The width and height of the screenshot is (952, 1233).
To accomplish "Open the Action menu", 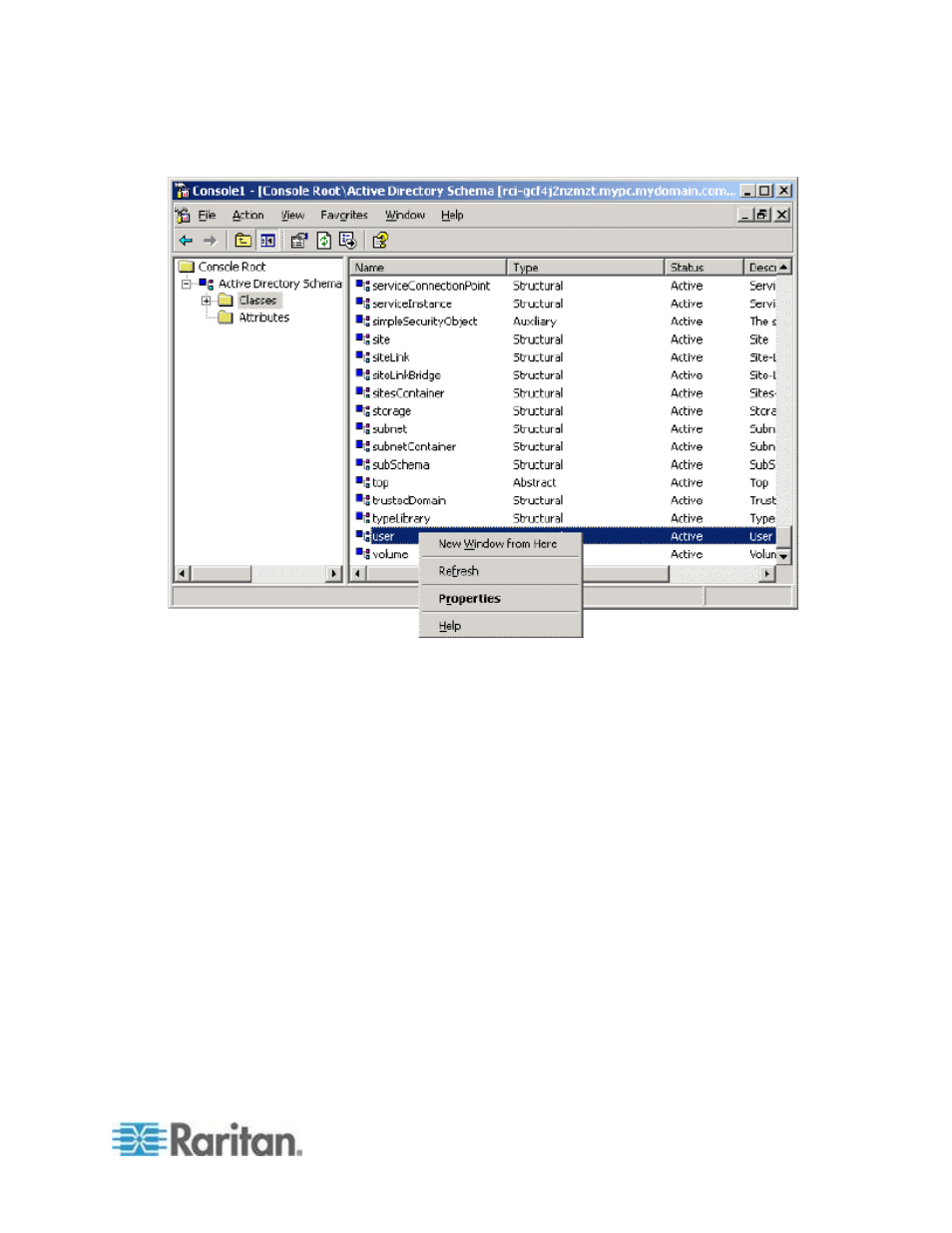I will point(247,216).
